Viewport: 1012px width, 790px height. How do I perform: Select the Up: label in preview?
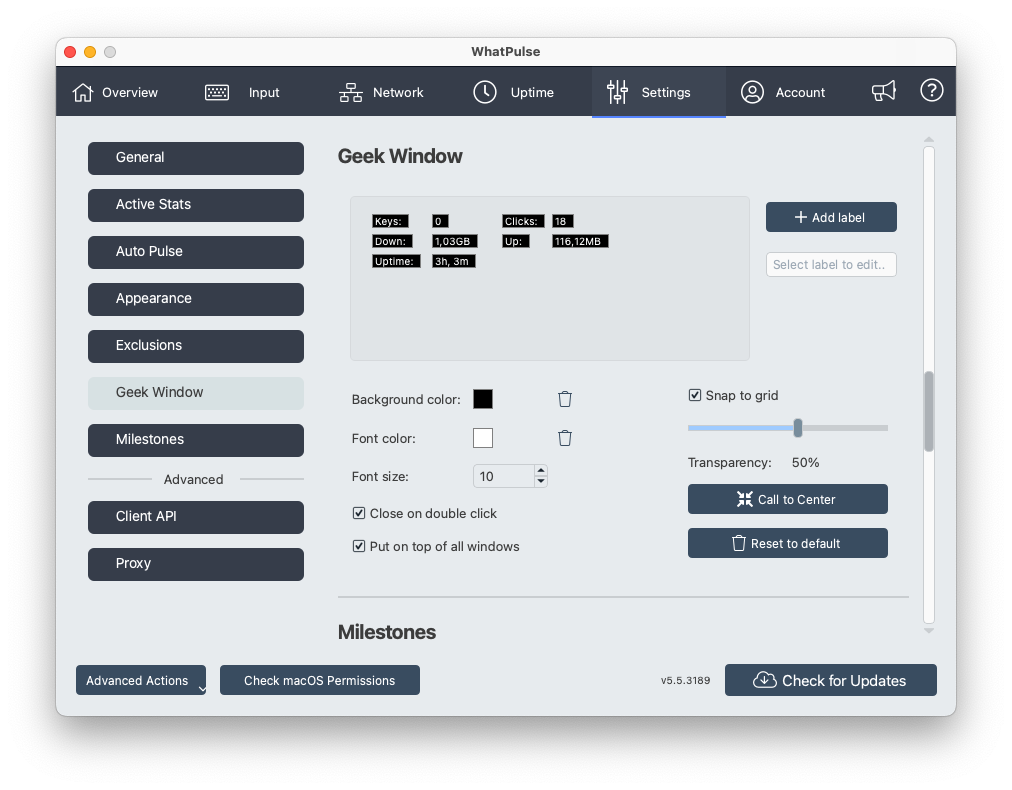coord(516,241)
